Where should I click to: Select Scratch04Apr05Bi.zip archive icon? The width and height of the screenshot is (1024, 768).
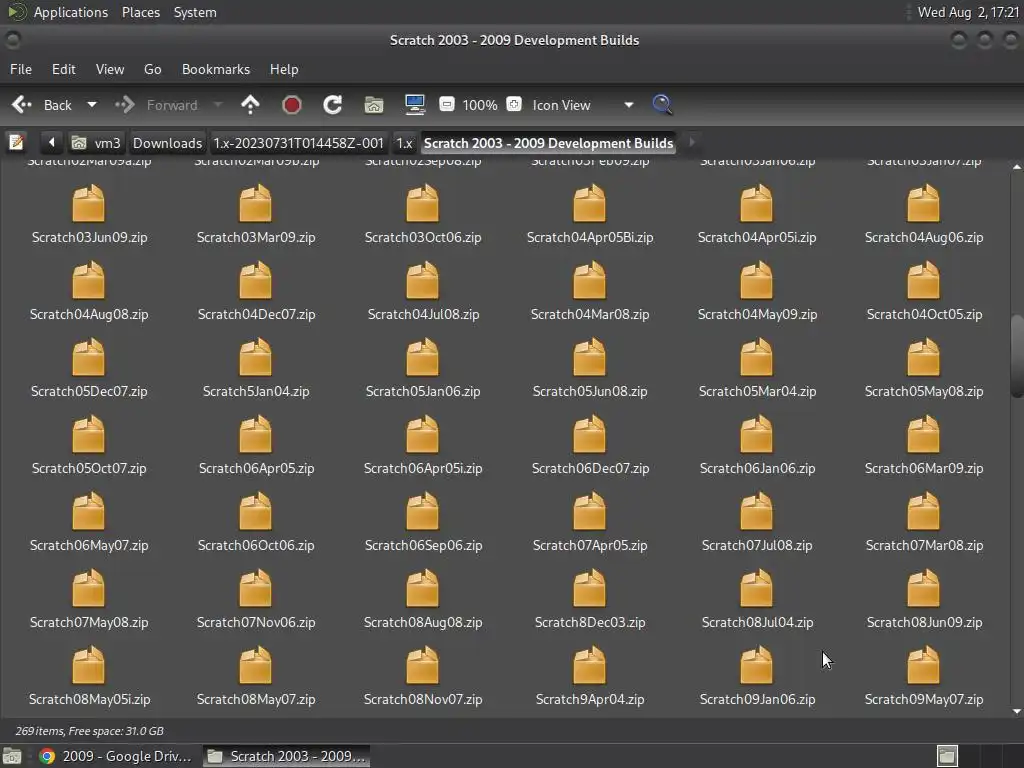(x=589, y=204)
